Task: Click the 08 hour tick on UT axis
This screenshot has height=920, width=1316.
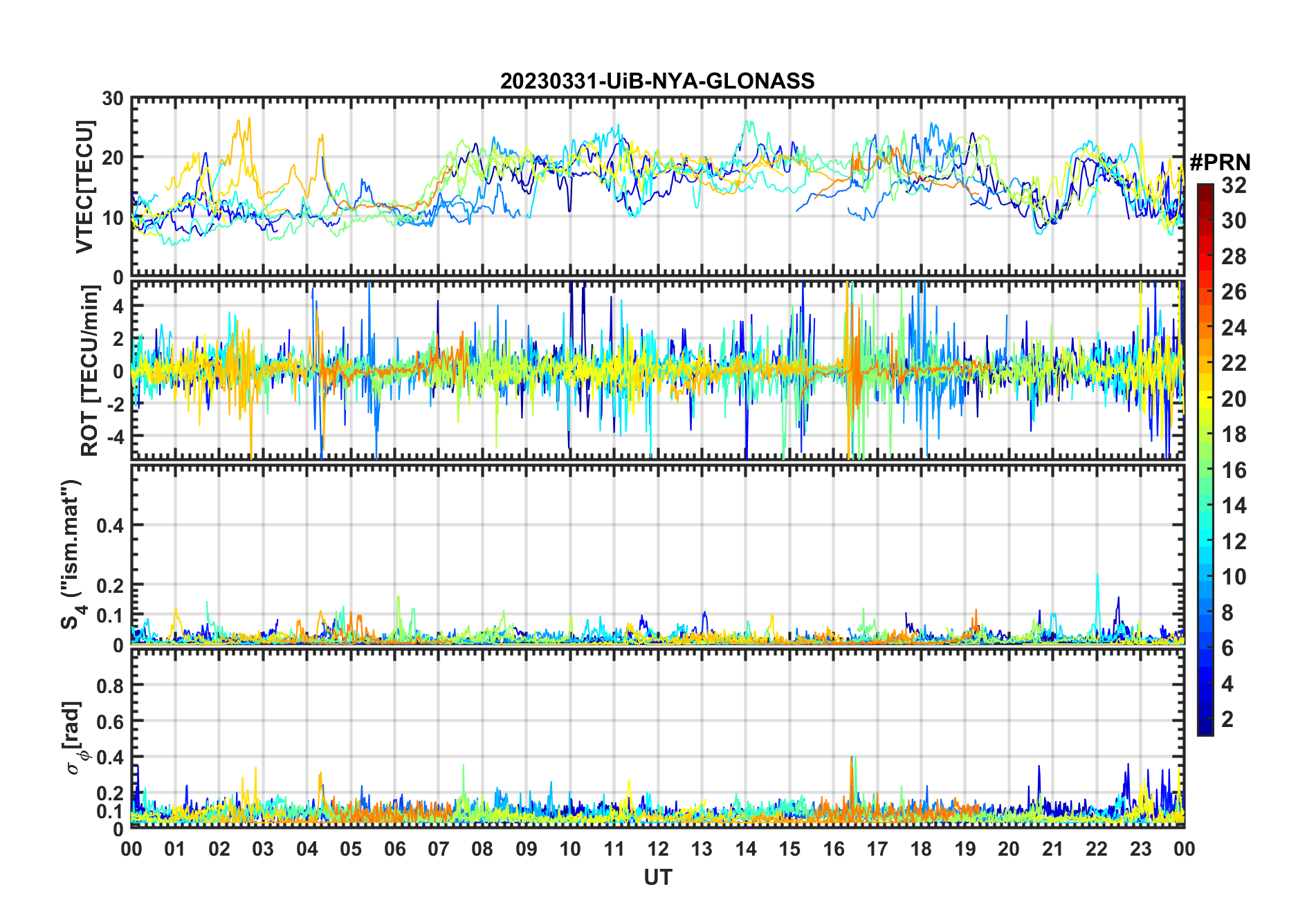Action: point(482,849)
